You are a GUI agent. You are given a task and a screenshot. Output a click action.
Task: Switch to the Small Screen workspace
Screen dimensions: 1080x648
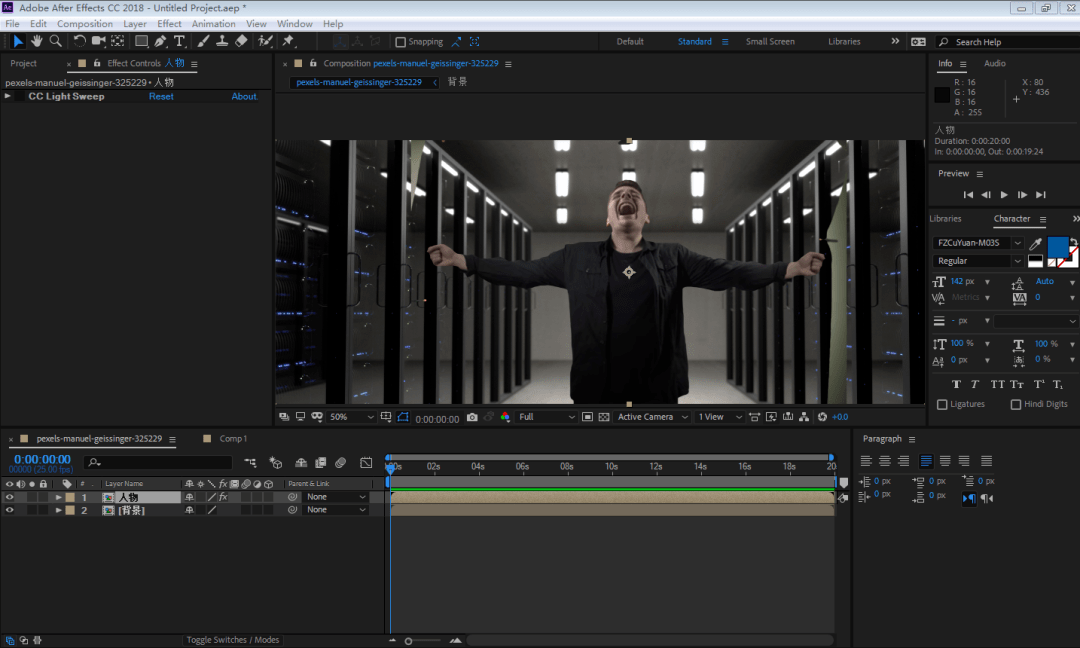(x=770, y=42)
